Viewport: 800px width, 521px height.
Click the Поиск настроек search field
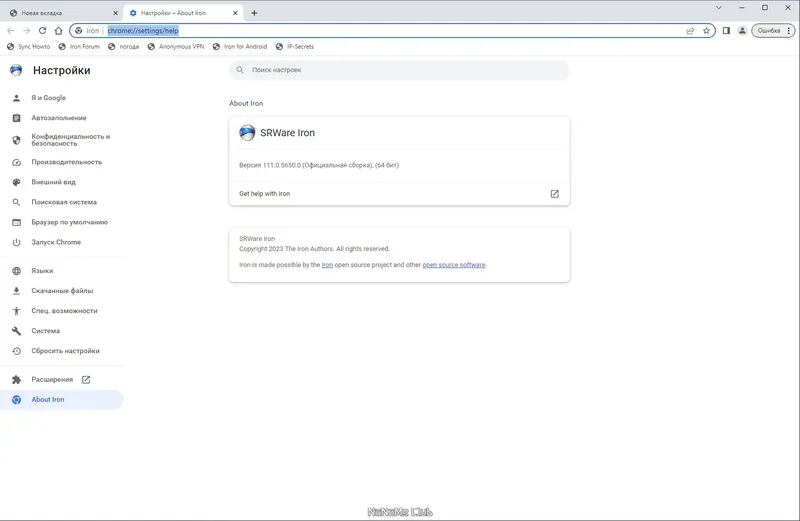tap(399, 70)
